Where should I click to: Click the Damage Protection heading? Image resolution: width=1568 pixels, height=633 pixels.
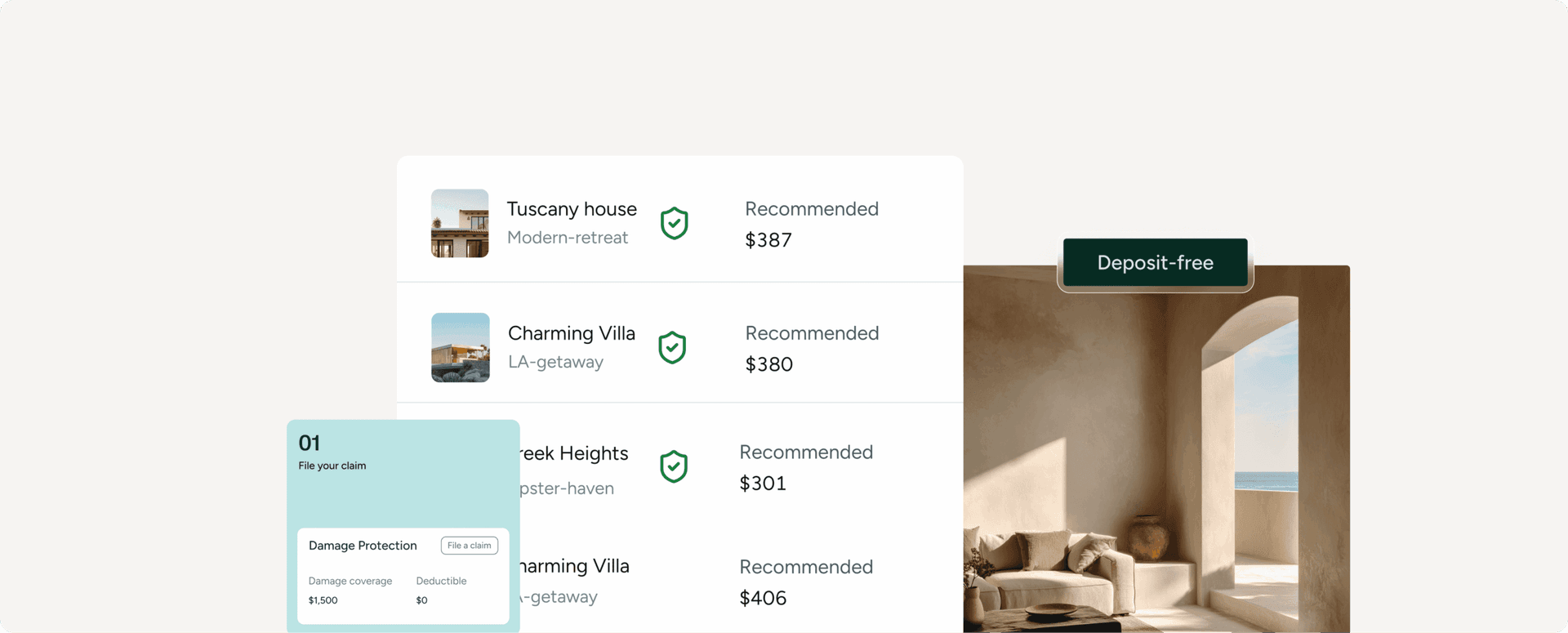(363, 546)
